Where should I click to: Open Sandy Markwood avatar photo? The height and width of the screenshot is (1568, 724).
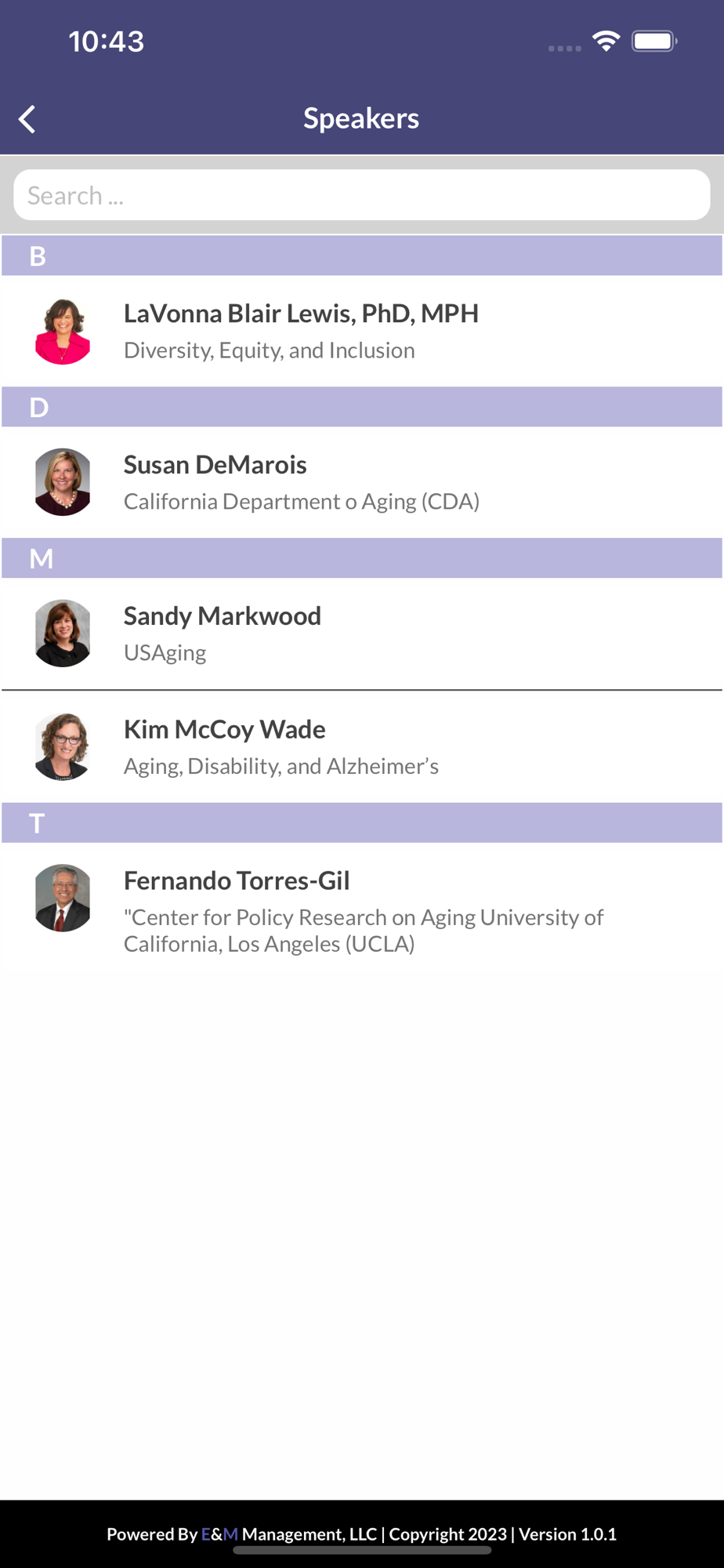[x=63, y=633]
